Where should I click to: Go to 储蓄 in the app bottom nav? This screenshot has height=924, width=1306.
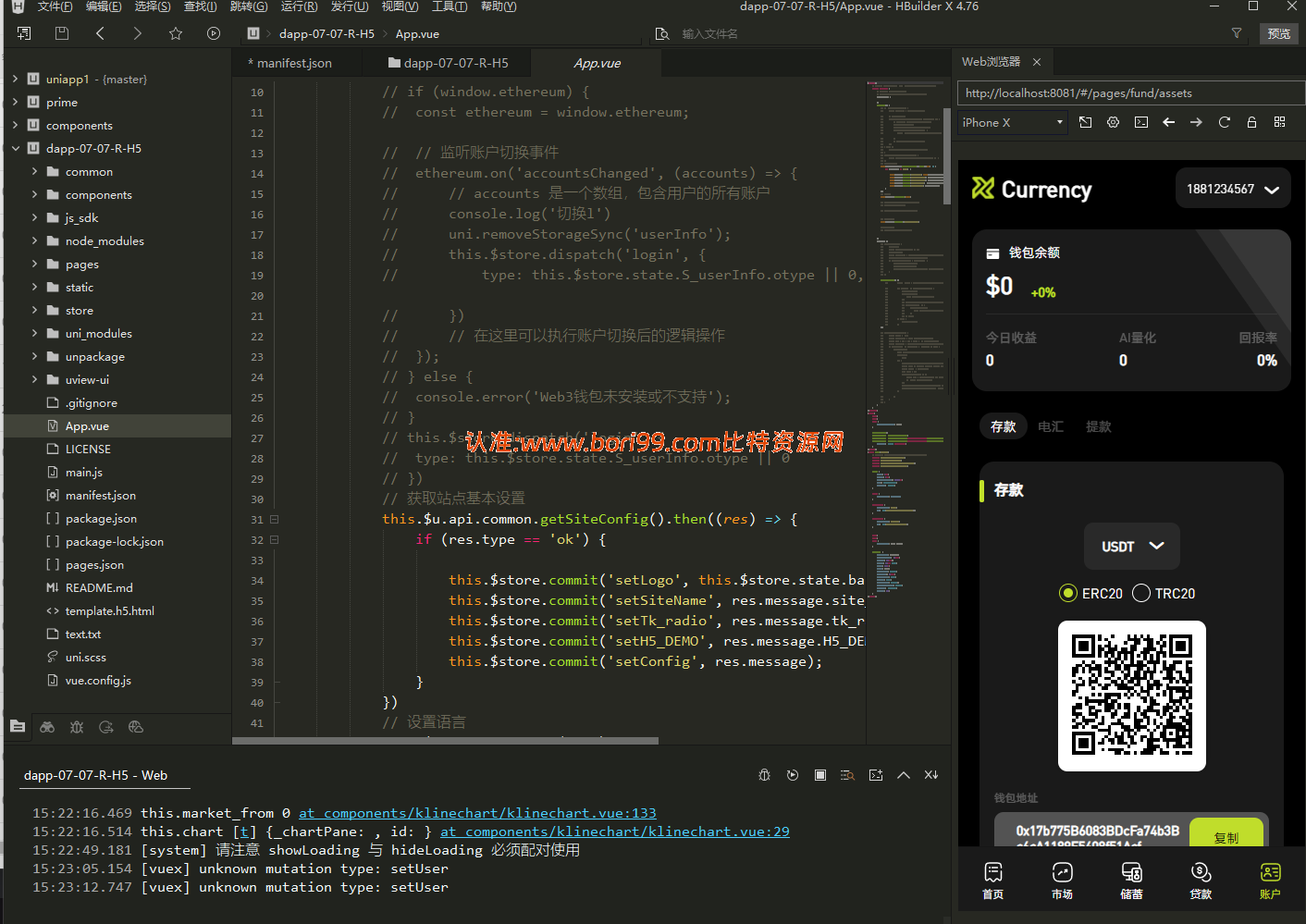click(1131, 881)
